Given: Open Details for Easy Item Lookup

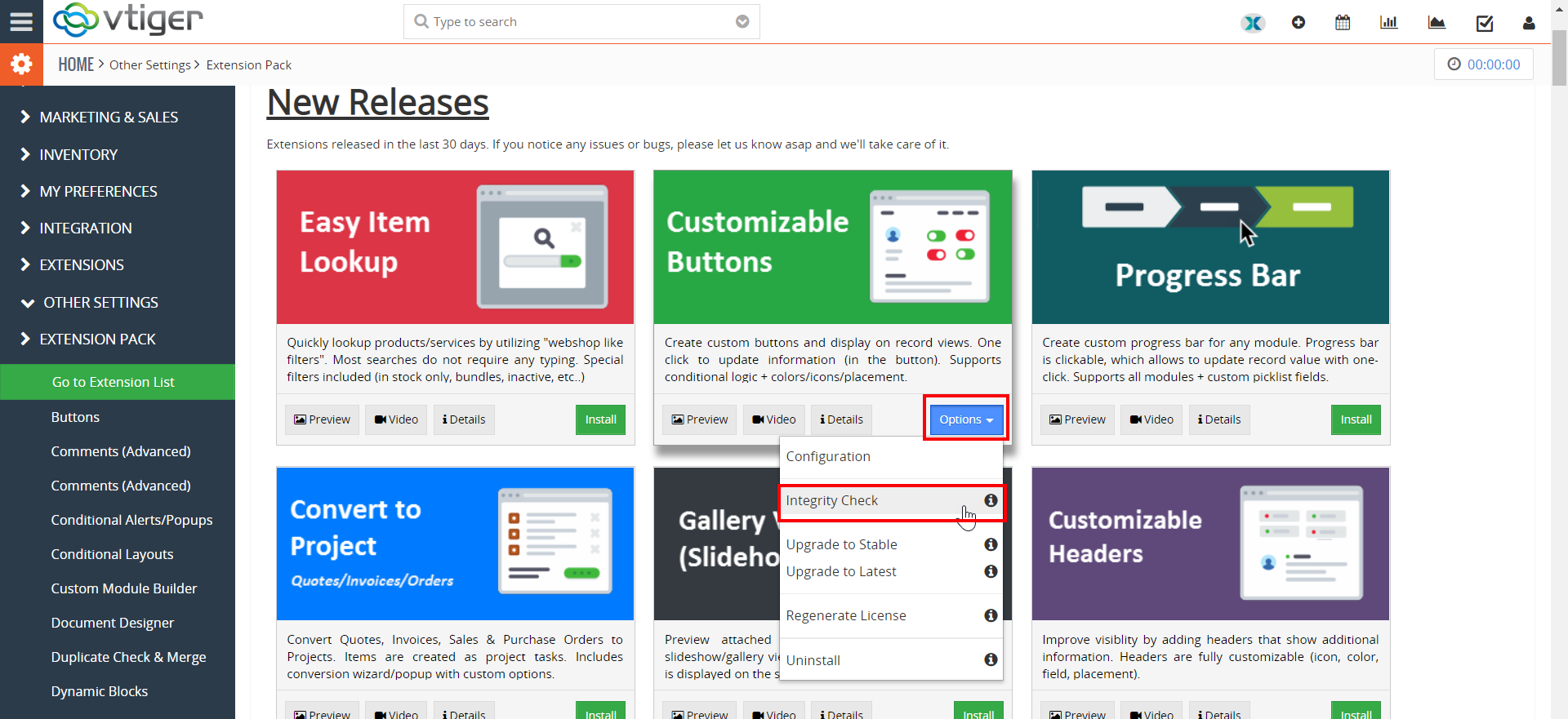Looking at the screenshot, I should click(x=464, y=419).
